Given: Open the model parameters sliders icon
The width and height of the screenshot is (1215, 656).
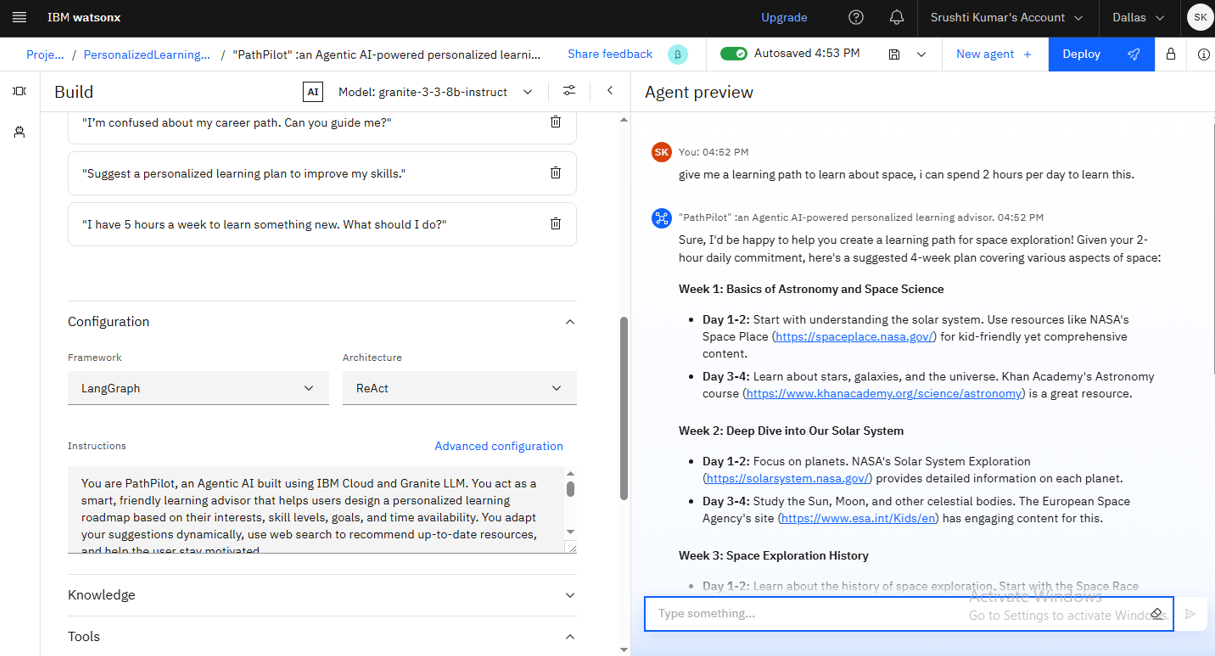Looking at the screenshot, I should (x=569, y=91).
